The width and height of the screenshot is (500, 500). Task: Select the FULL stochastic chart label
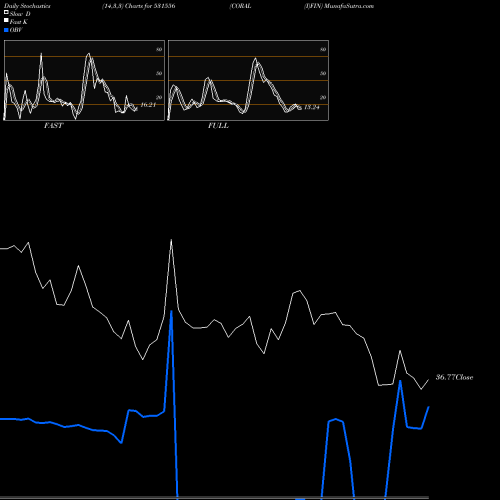click(x=218, y=126)
